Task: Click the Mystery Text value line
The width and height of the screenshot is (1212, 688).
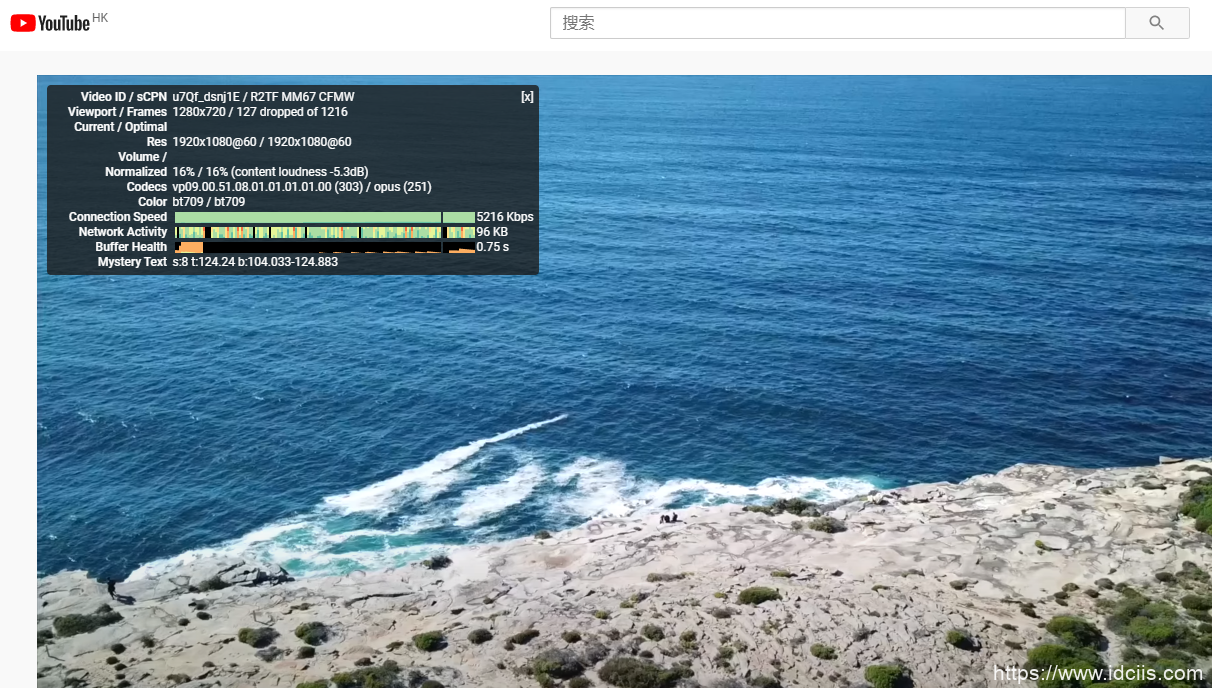Action: coord(255,262)
